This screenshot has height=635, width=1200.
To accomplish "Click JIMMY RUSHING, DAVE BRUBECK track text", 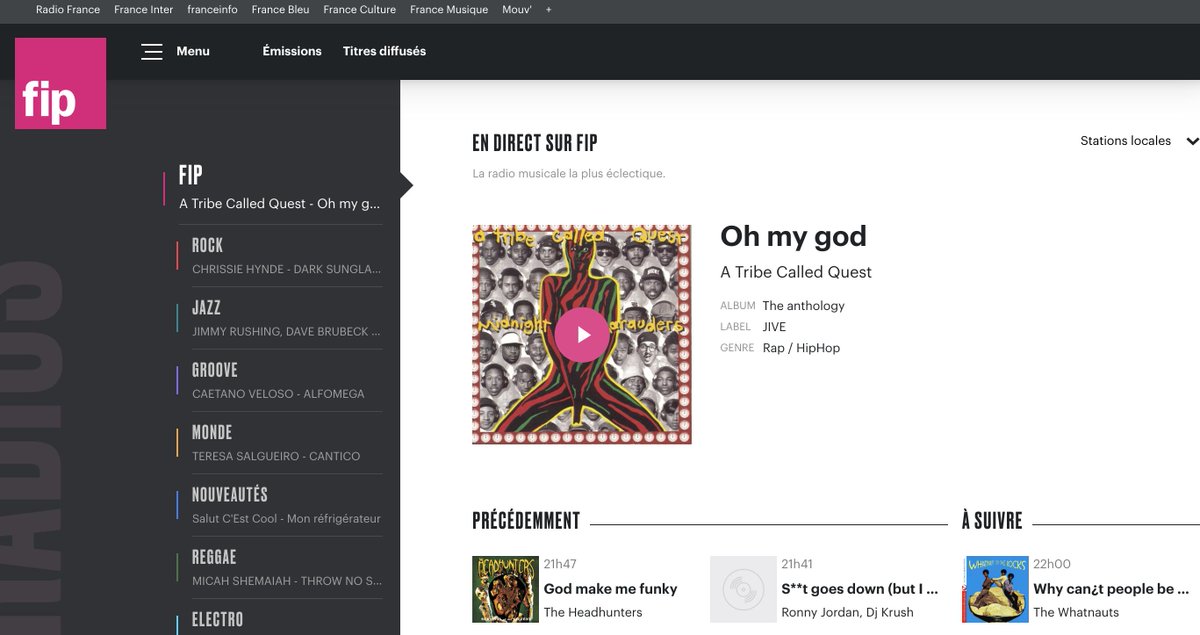I will pos(286,331).
